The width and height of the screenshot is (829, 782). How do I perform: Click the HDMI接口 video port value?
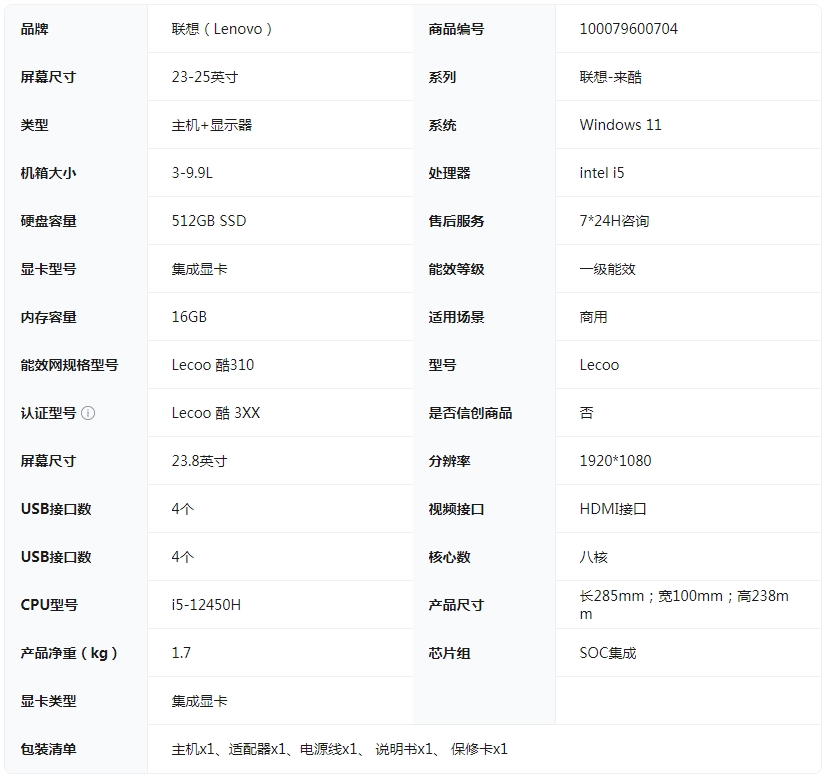tap(613, 509)
